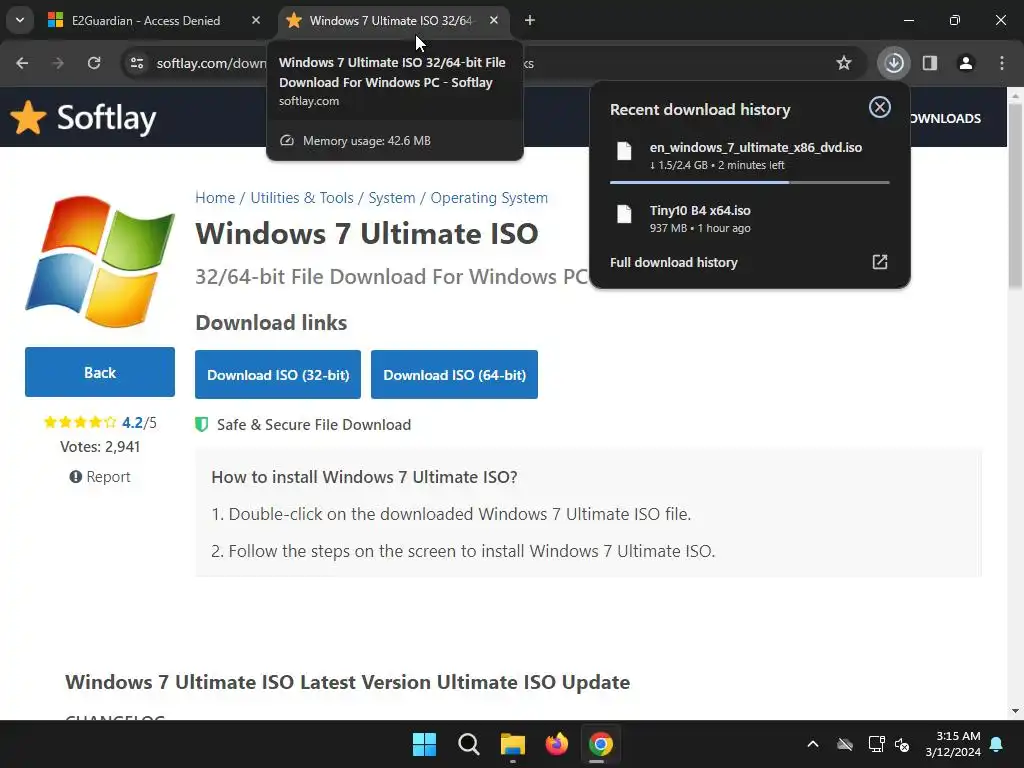Viewport: 1024px width, 768px height.
Task: Click the page vertical scrollbar thumb
Action: pyautogui.click(x=1016, y=196)
